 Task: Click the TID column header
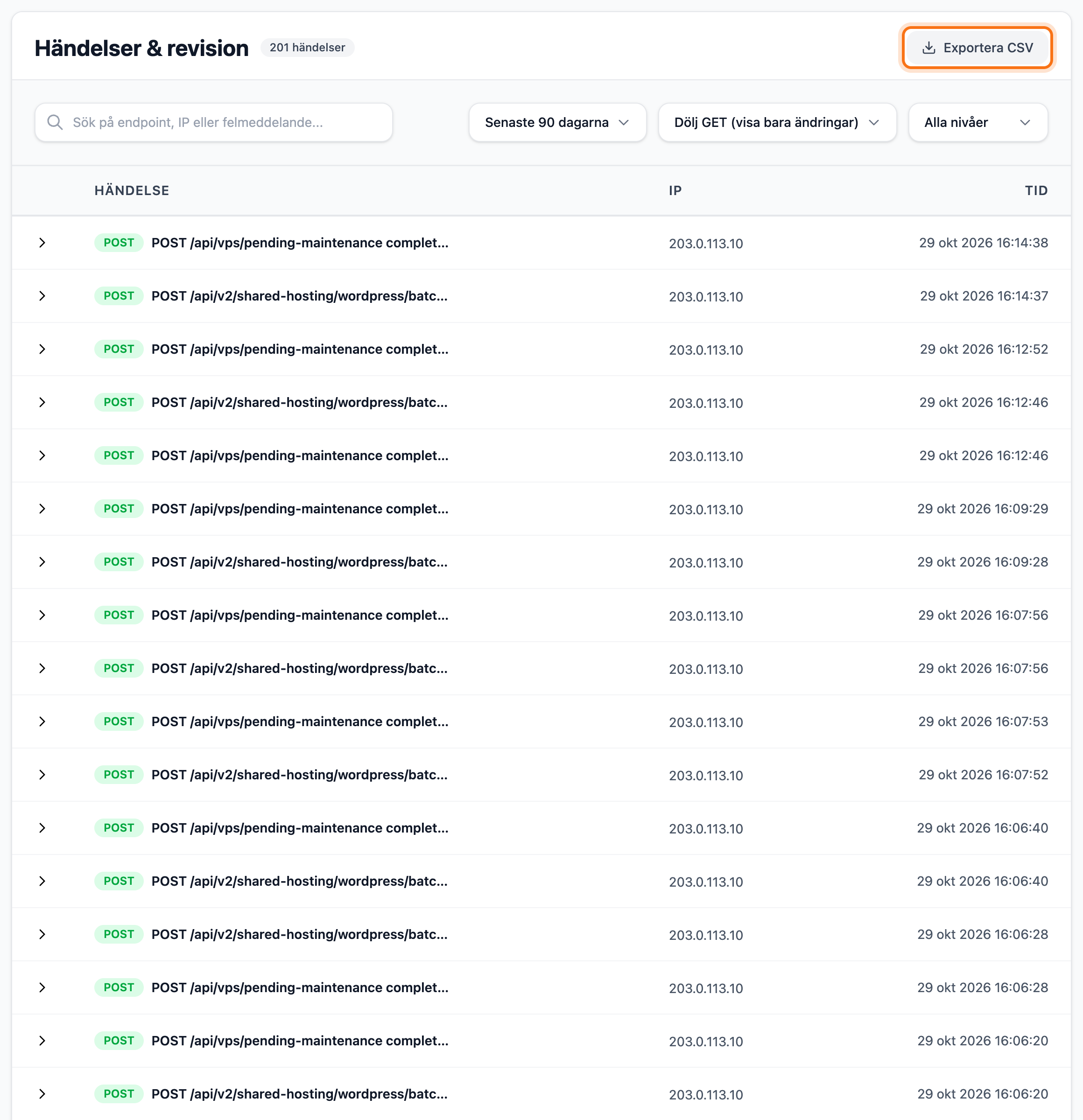click(x=1036, y=191)
